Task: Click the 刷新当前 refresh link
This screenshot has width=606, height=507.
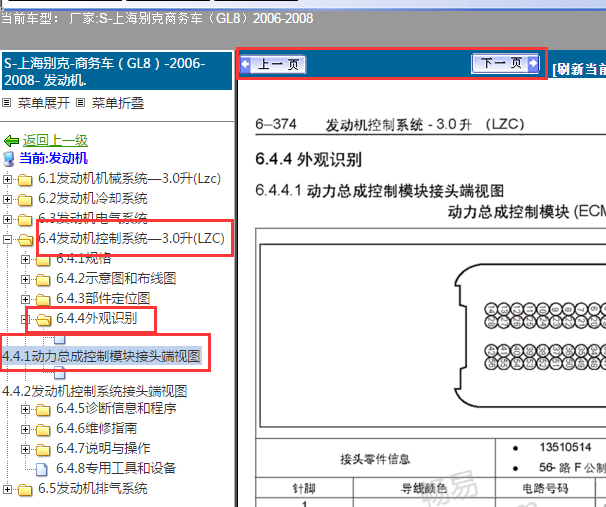Action: [x=579, y=69]
